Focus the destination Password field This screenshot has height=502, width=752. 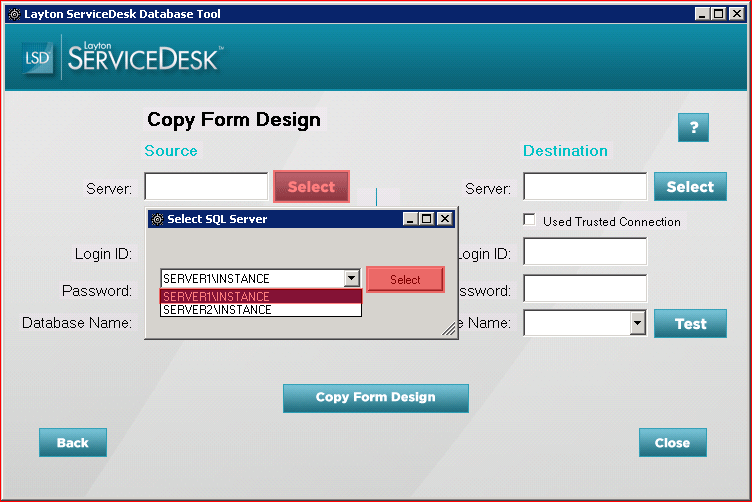(x=585, y=289)
